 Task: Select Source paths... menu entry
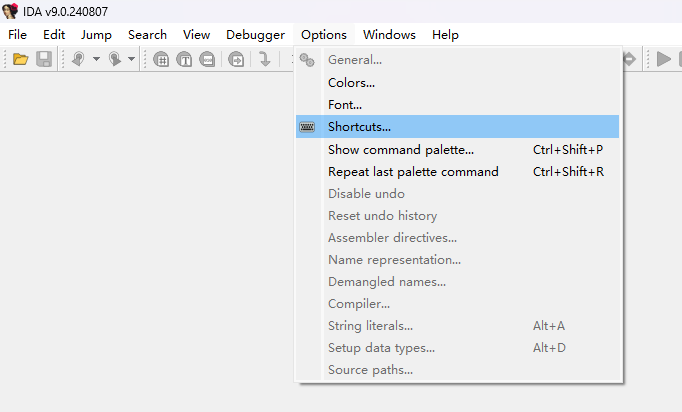458,370
